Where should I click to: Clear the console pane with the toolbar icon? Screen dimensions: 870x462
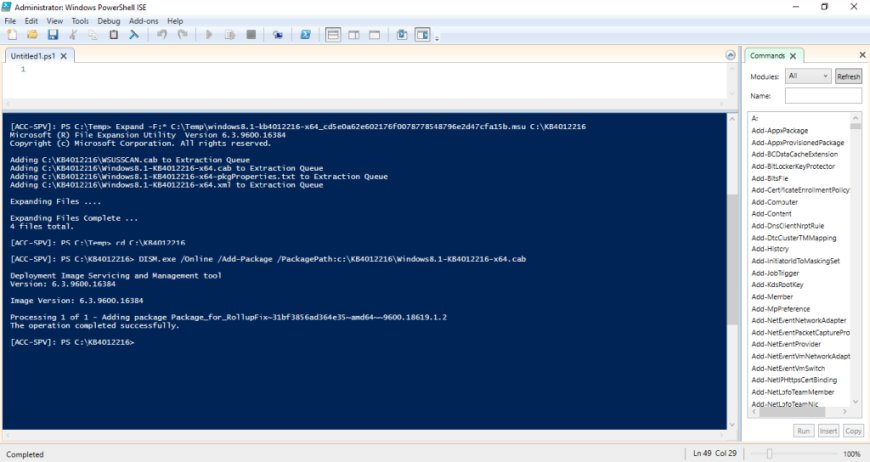coord(134,35)
